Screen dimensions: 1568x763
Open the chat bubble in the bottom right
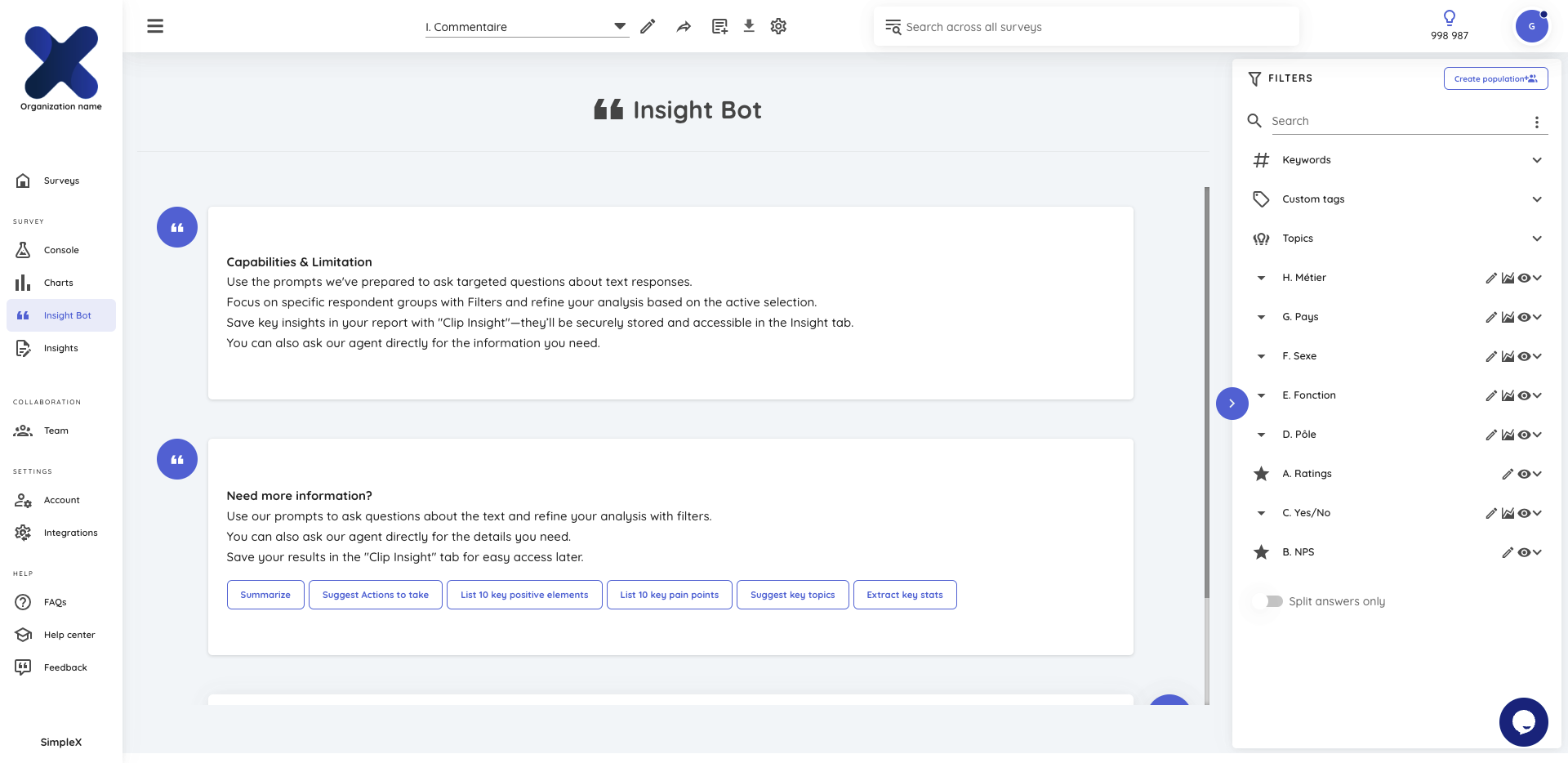pyautogui.click(x=1523, y=722)
